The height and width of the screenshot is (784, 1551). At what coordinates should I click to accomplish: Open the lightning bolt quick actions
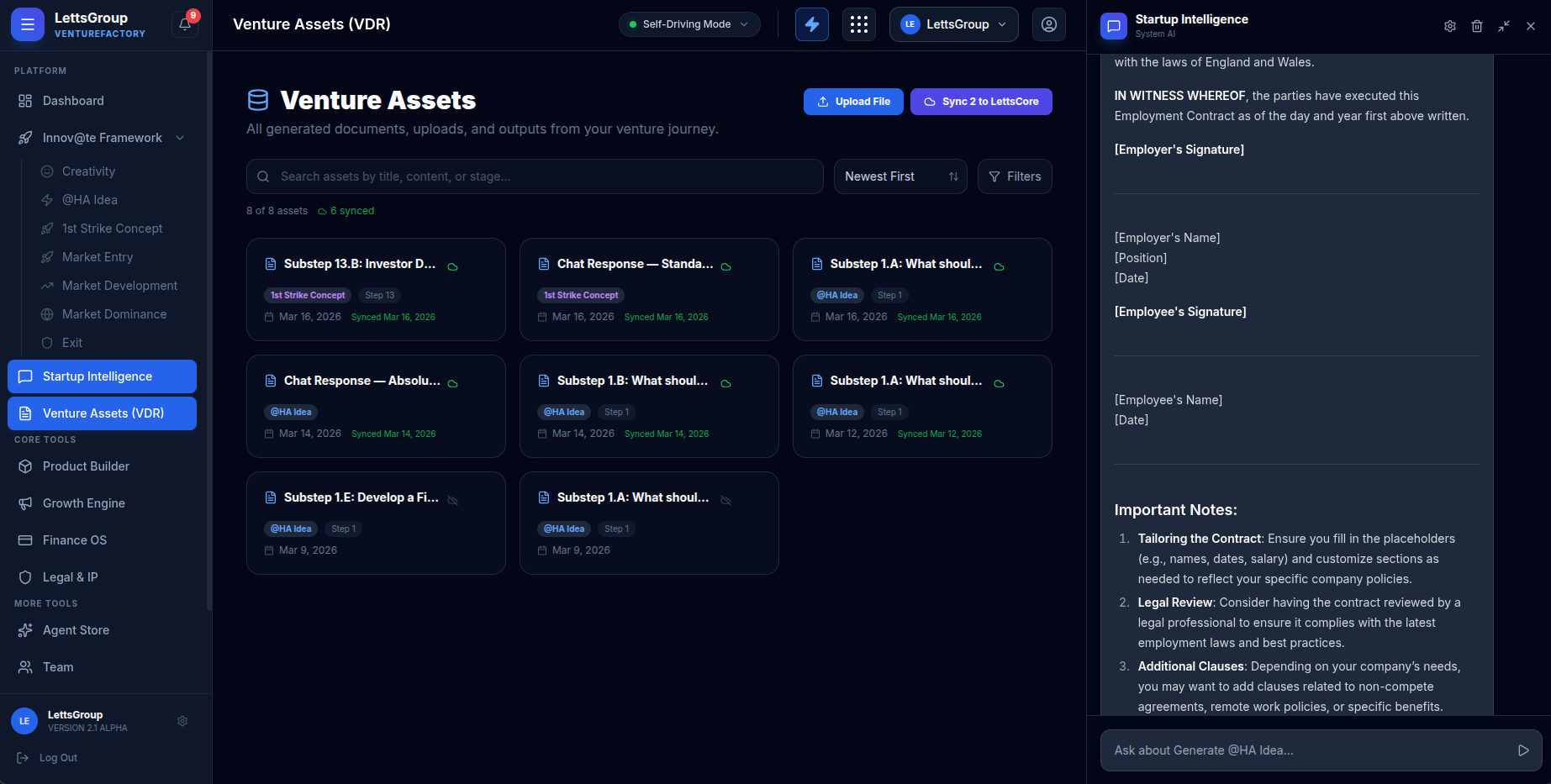(811, 24)
